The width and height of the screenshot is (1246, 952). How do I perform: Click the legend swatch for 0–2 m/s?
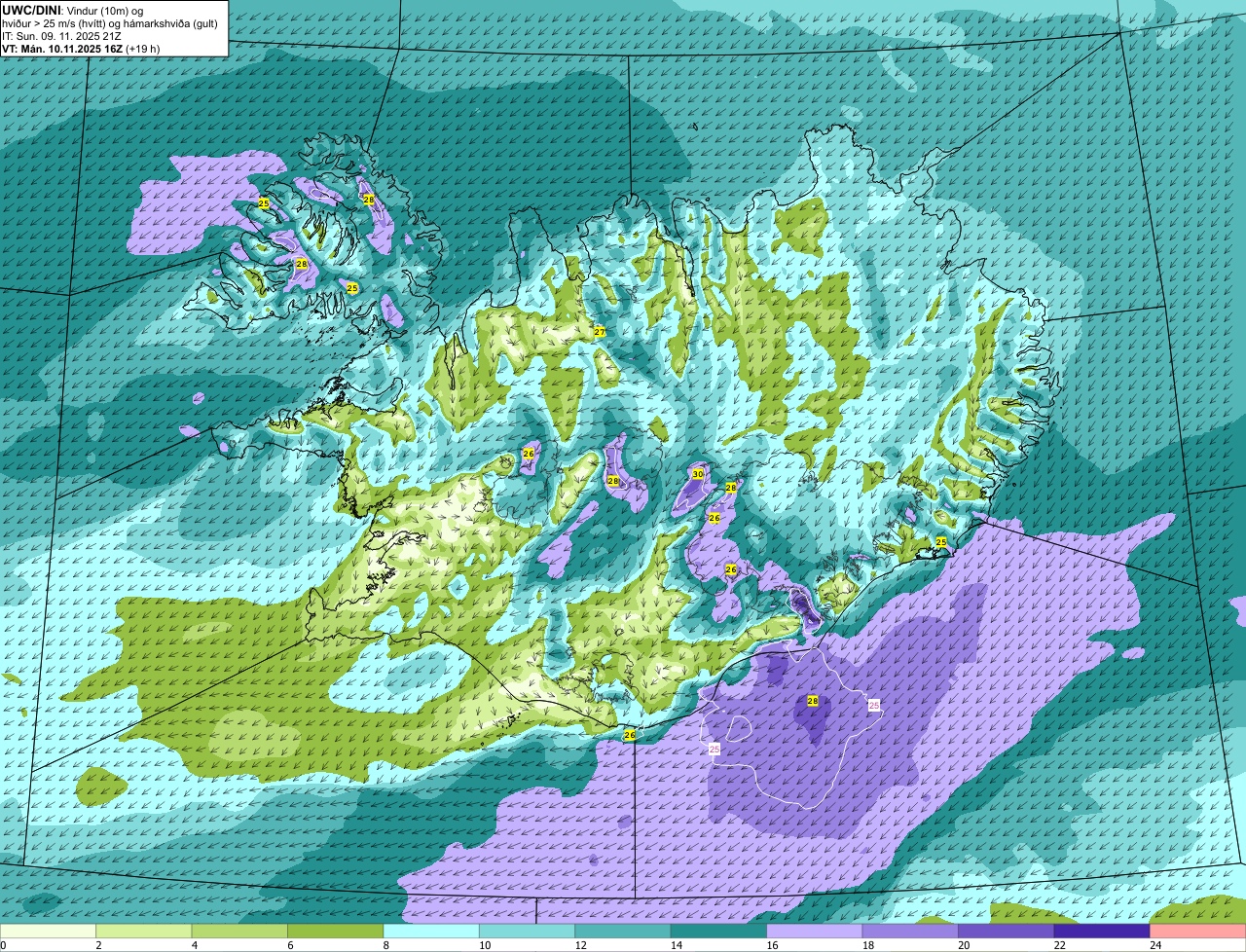48,931
